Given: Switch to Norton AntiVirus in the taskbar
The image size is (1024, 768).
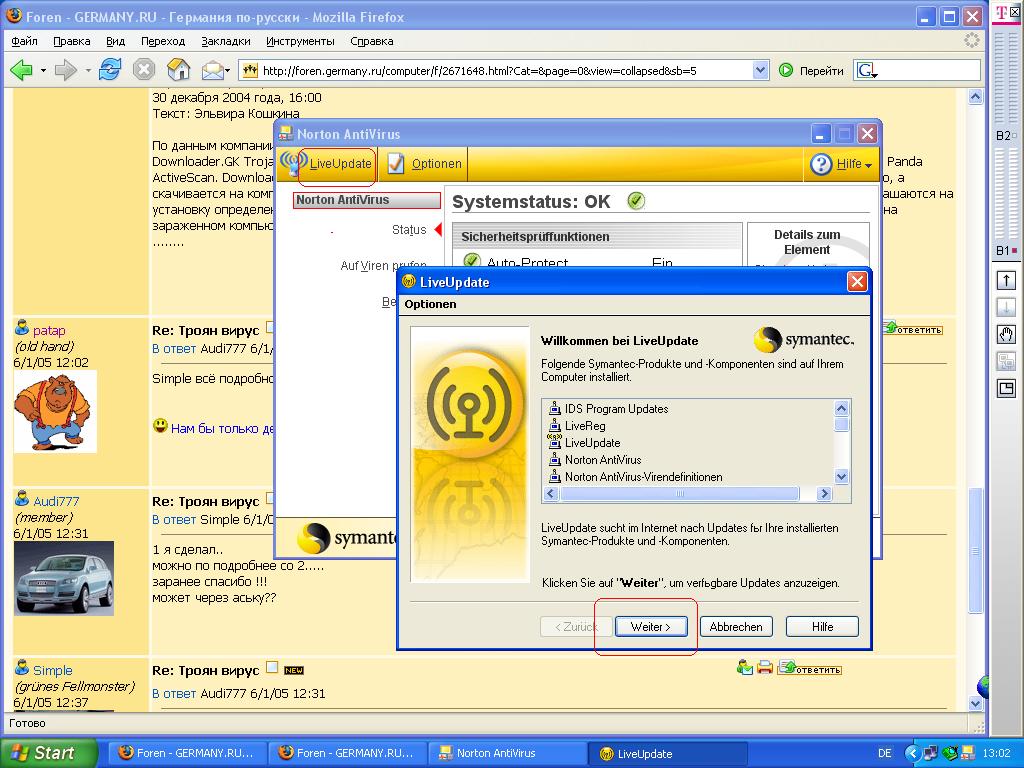Looking at the screenshot, I should pyautogui.click(x=506, y=753).
